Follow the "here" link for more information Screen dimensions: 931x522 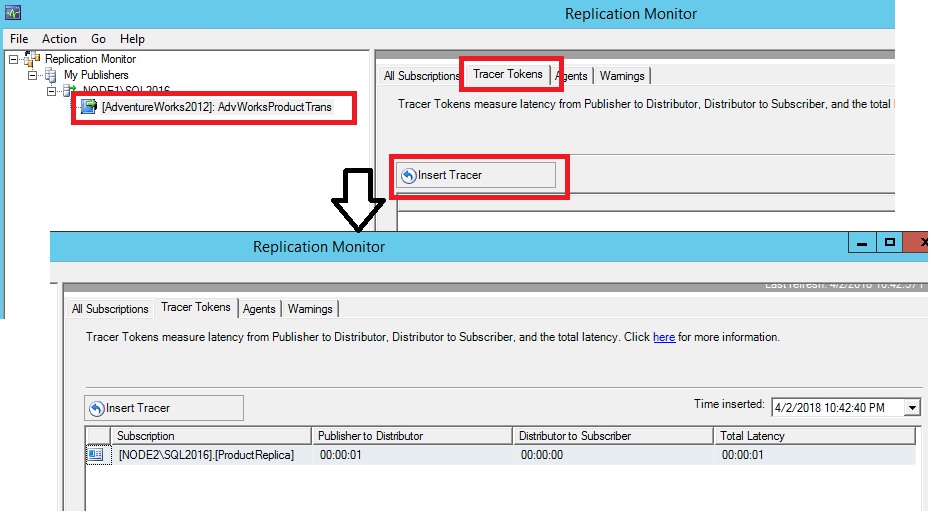click(x=664, y=338)
